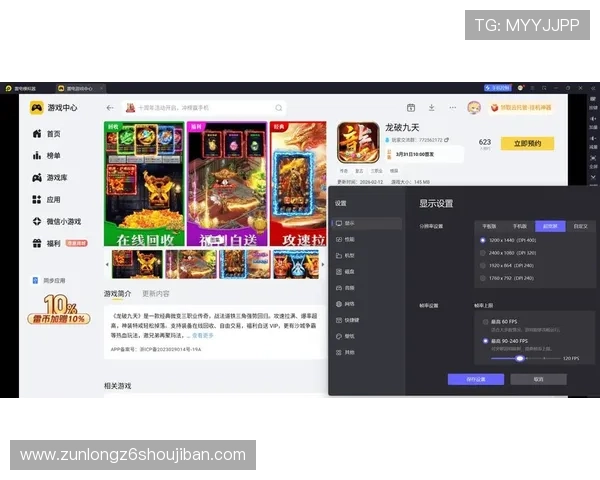Open the game library (游戏库) sidebar item

50,178
